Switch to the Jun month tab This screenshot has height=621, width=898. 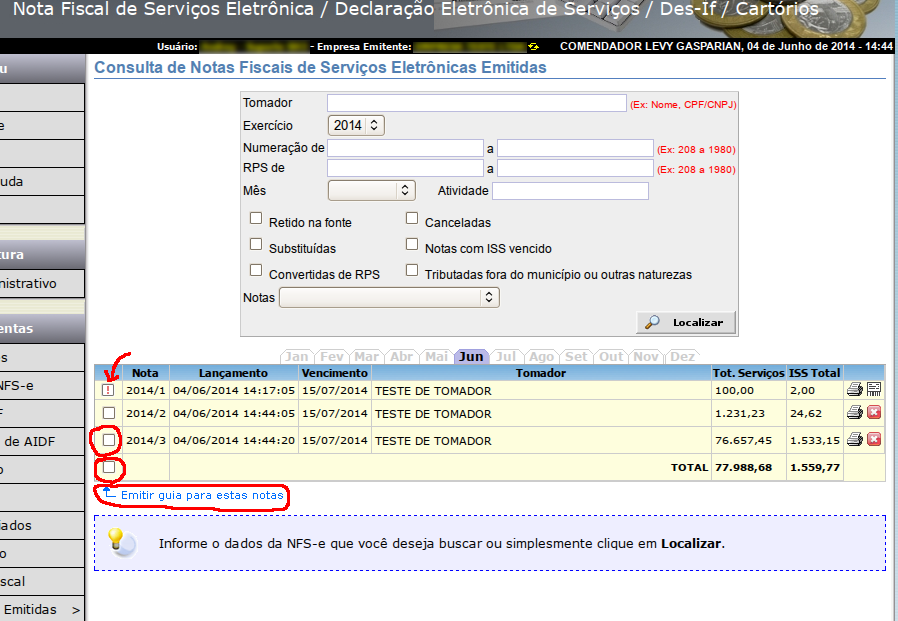[x=471, y=356]
